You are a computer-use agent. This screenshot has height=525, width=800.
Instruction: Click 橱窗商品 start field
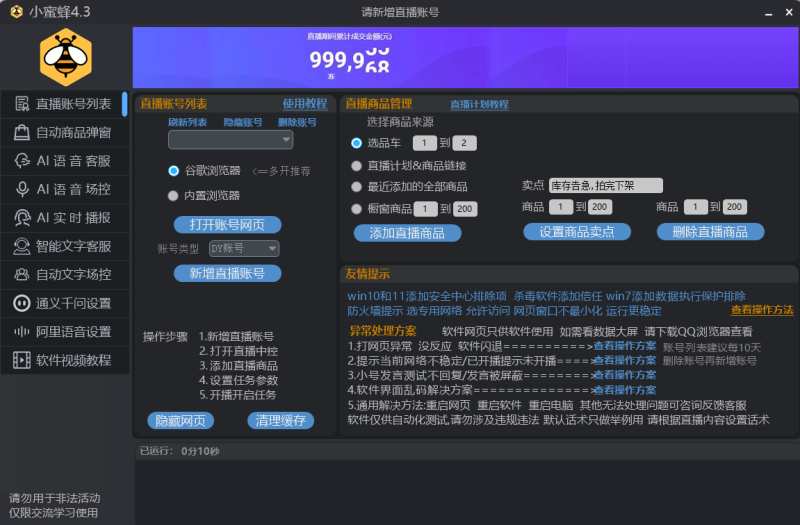coord(426,209)
